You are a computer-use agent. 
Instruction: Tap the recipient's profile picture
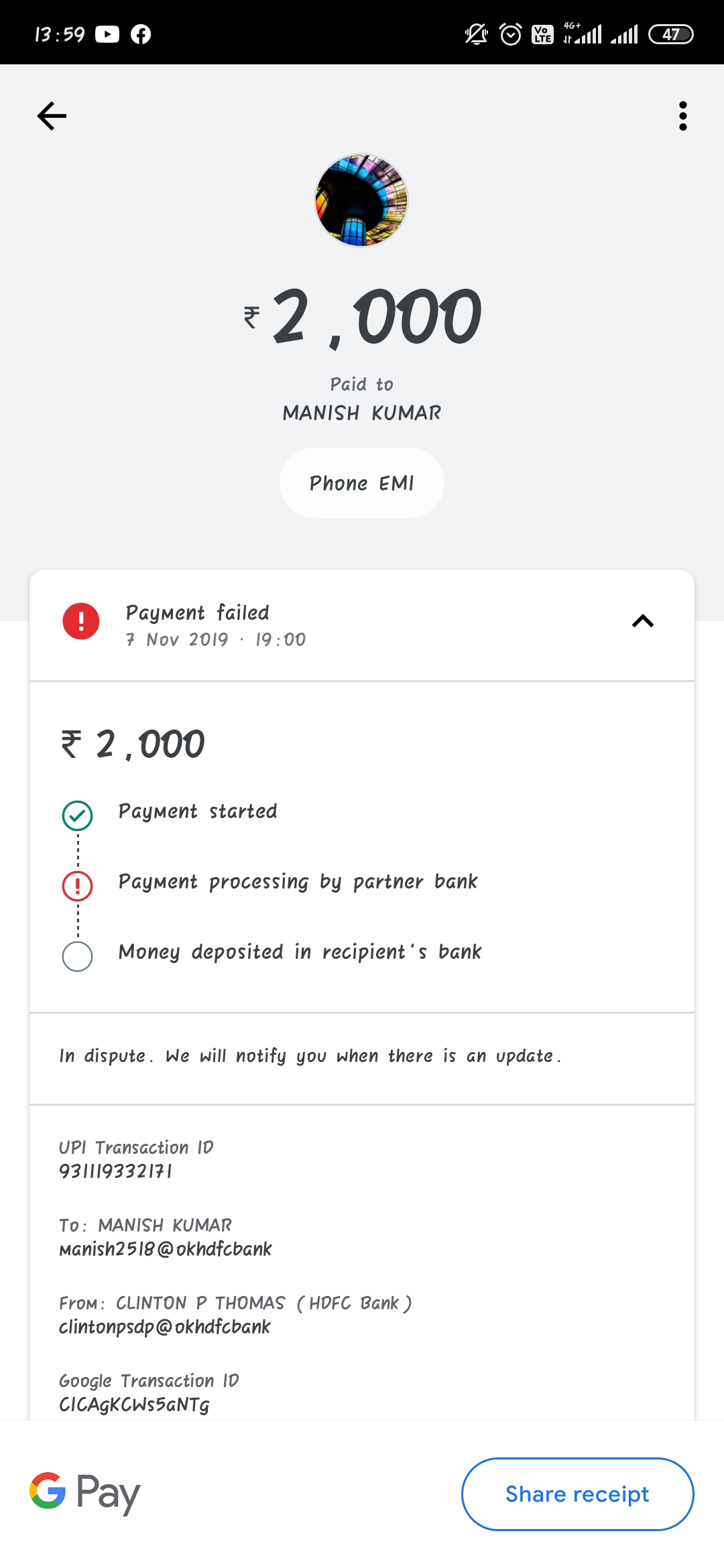361,200
